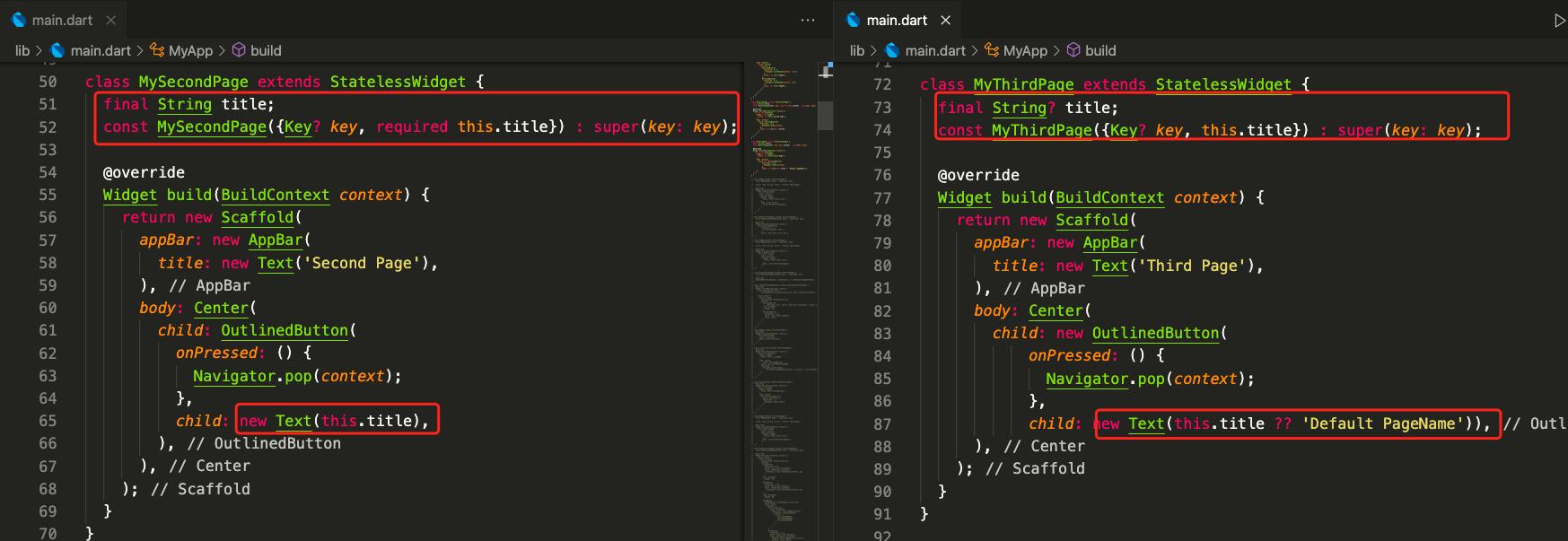Click the Dart file icon on the right tab
Viewport: 1568px width, 541px height.
coord(853,20)
